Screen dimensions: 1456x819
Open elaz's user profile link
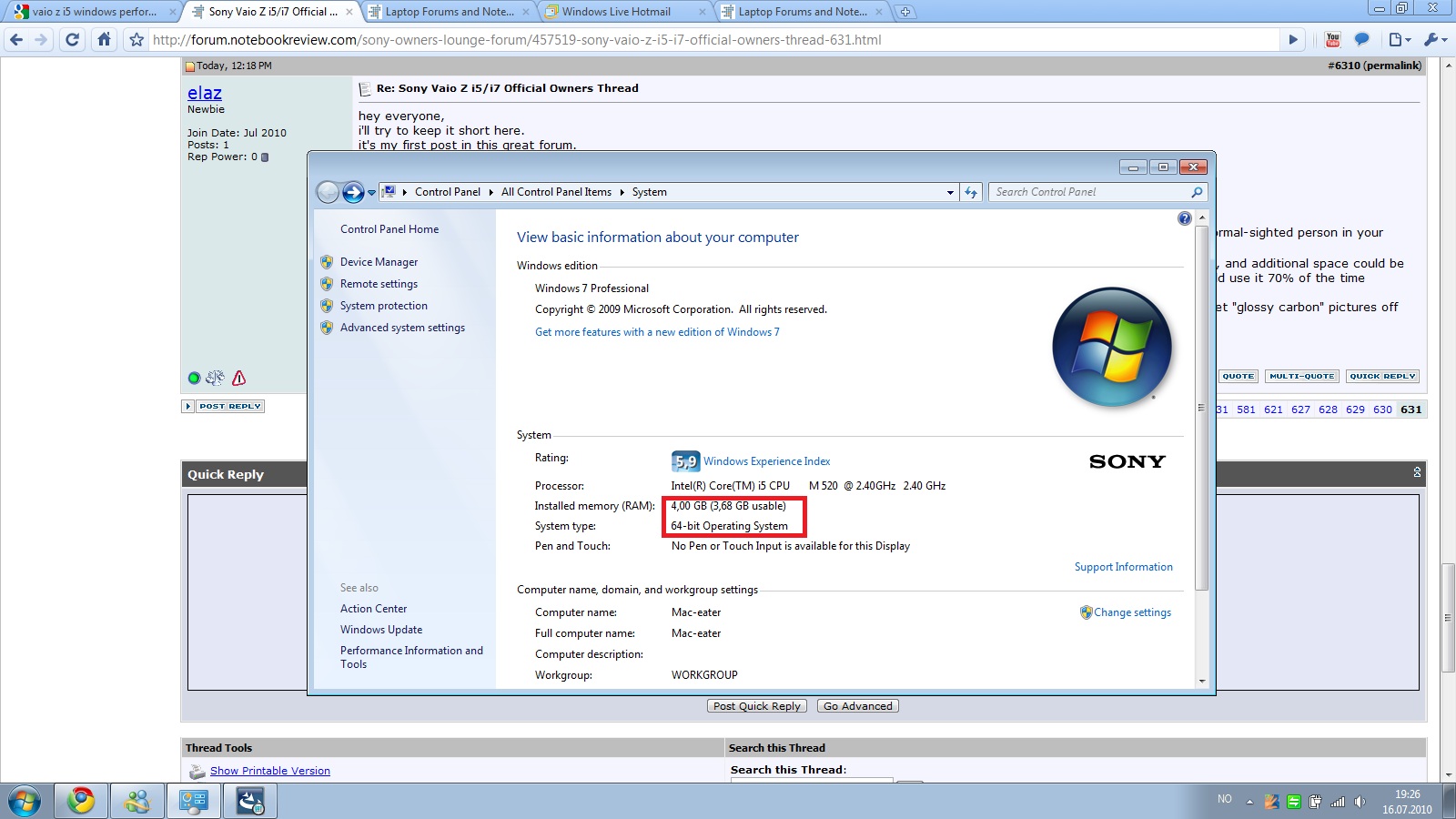pyautogui.click(x=205, y=93)
